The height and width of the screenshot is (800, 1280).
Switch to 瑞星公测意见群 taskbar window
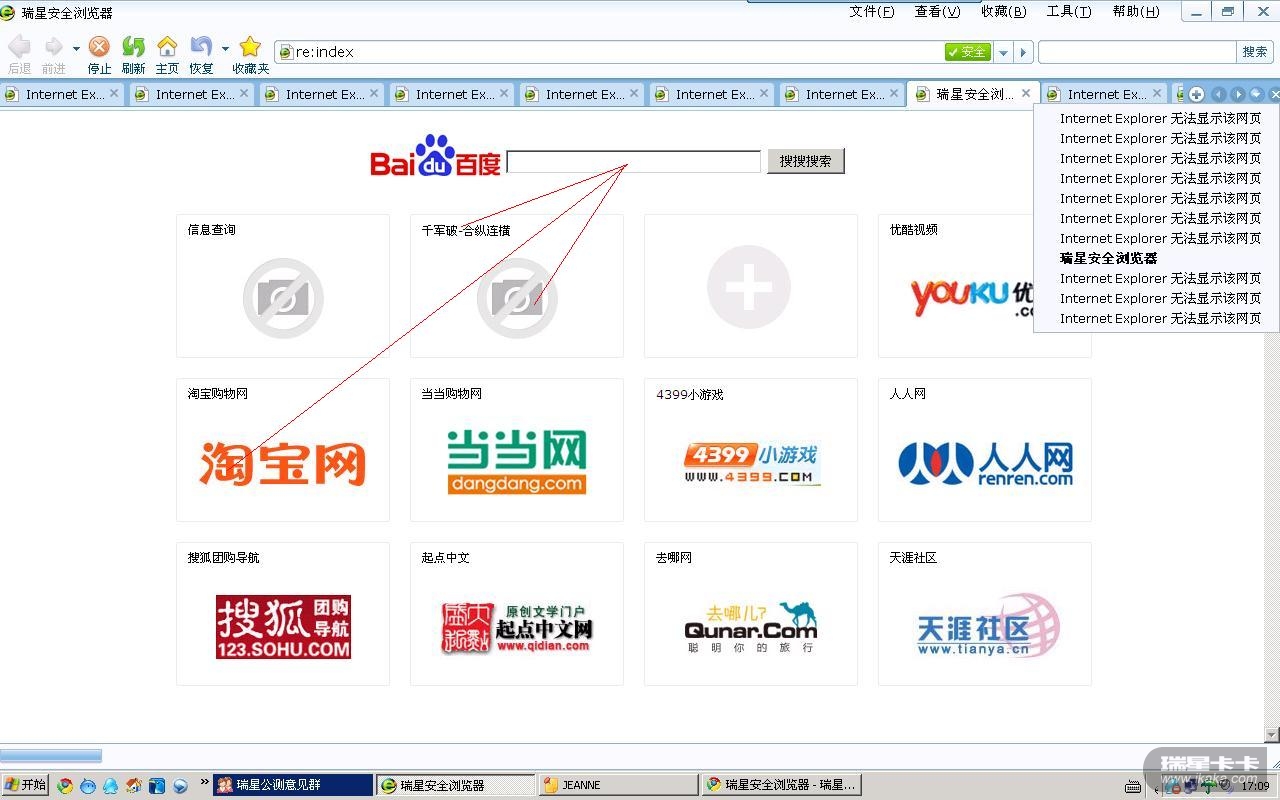click(292, 785)
